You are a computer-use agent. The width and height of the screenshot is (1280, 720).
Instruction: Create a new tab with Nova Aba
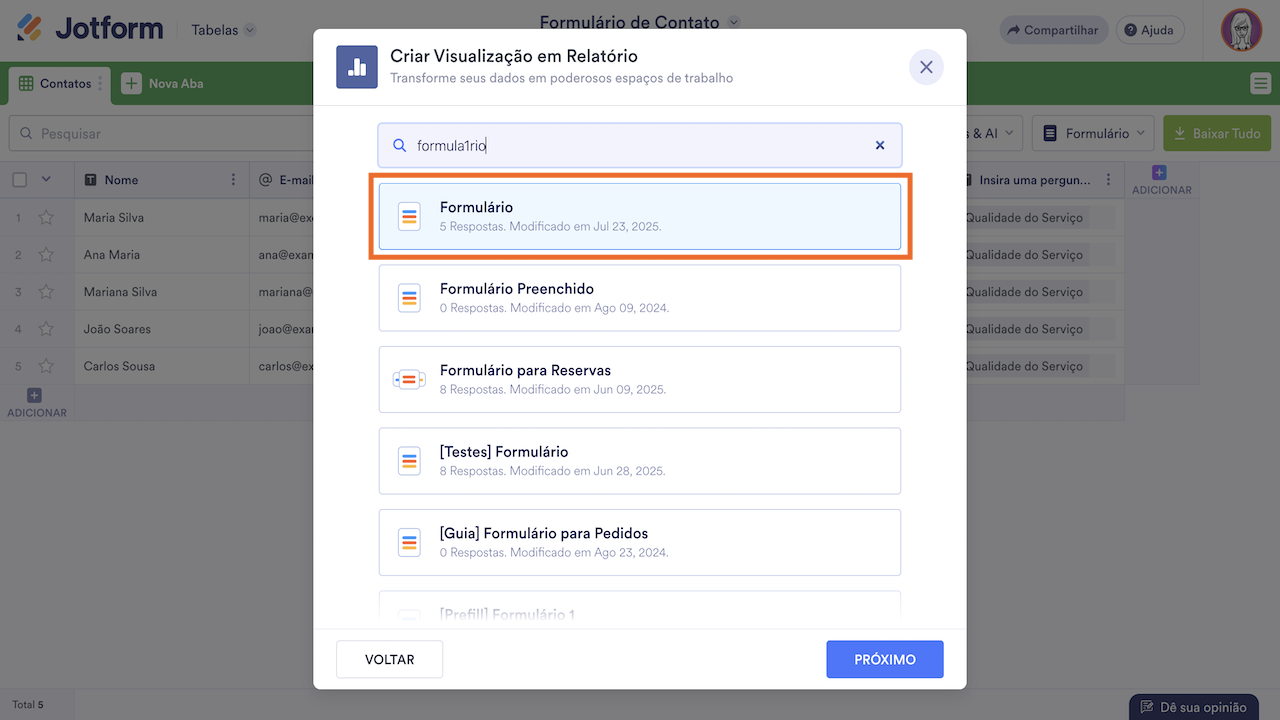(163, 84)
